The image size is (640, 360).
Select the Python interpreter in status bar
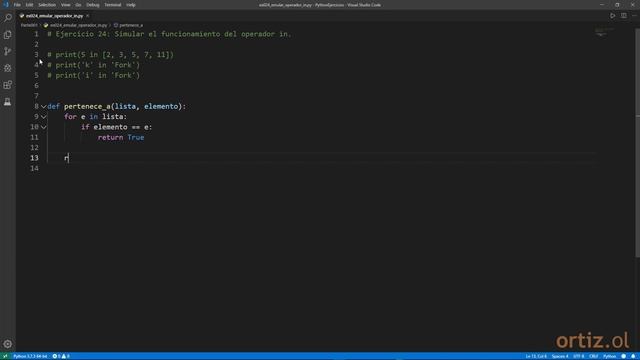click(x=30, y=356)
